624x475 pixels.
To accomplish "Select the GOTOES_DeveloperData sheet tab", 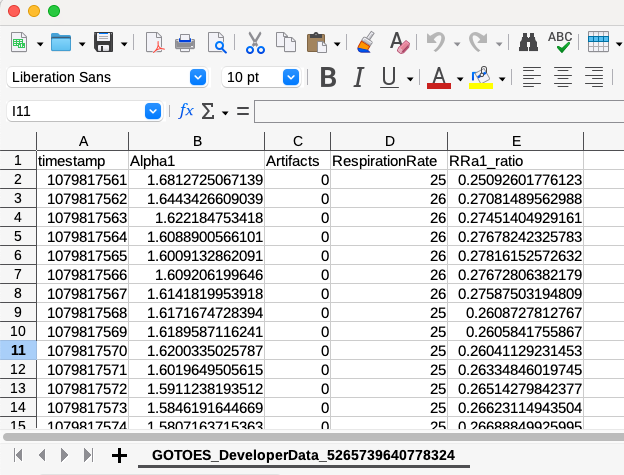I will 304,455.
